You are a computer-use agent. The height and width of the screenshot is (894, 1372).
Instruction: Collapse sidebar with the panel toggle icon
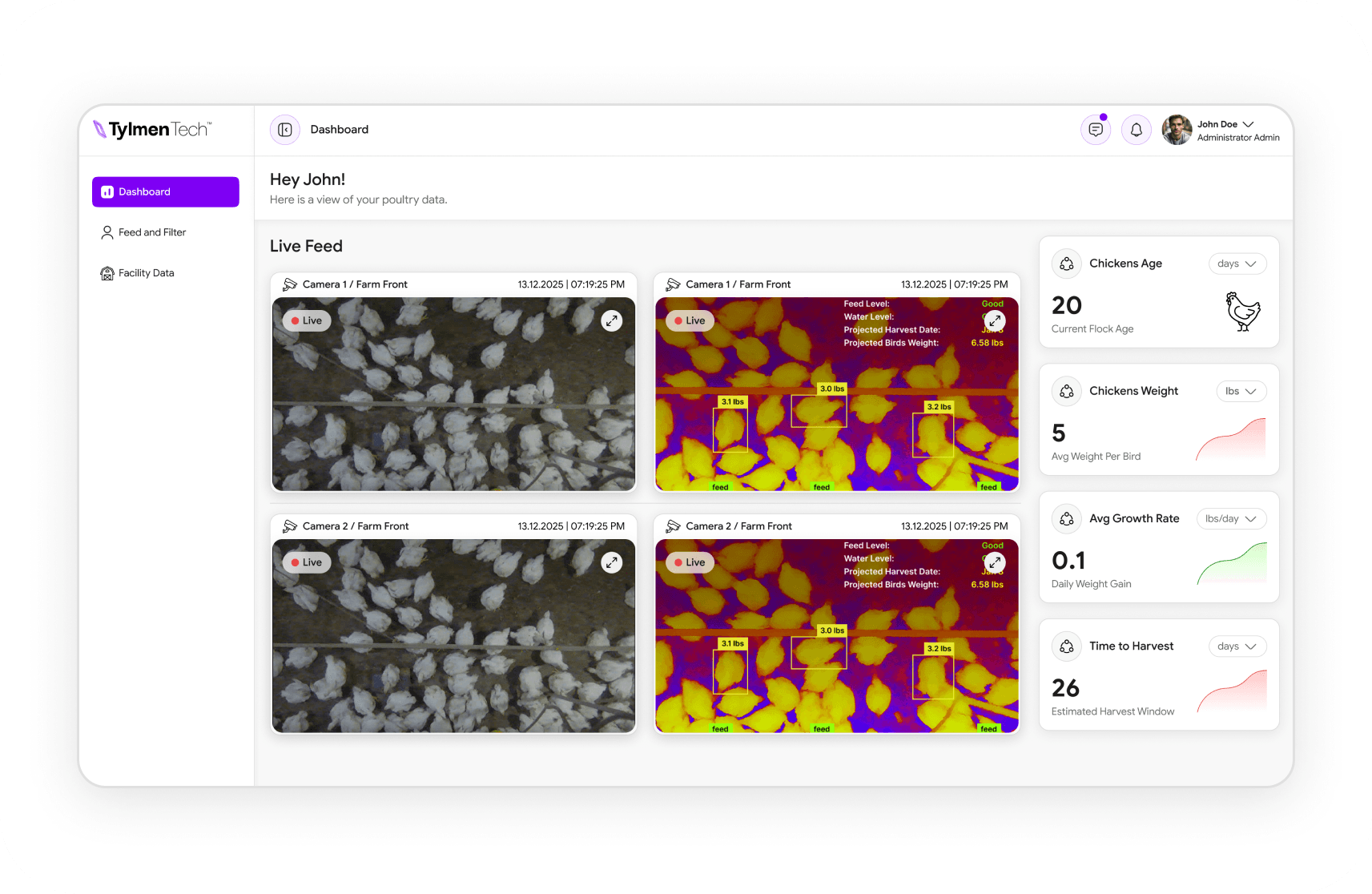click(284, 130)
